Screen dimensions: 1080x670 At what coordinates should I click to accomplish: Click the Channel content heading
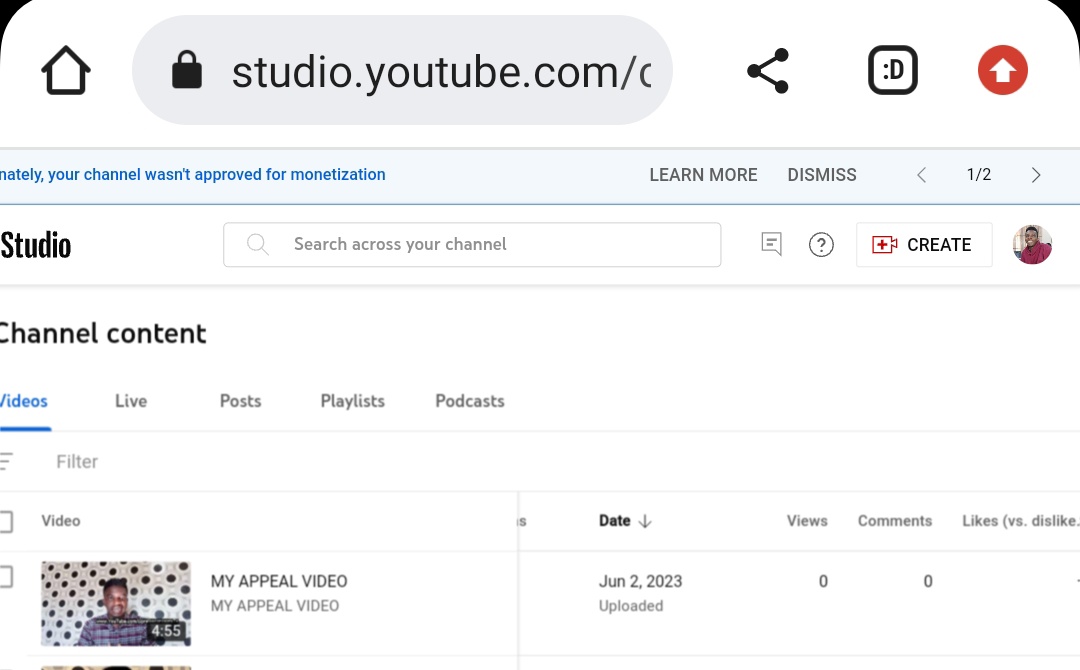point(103,334)
